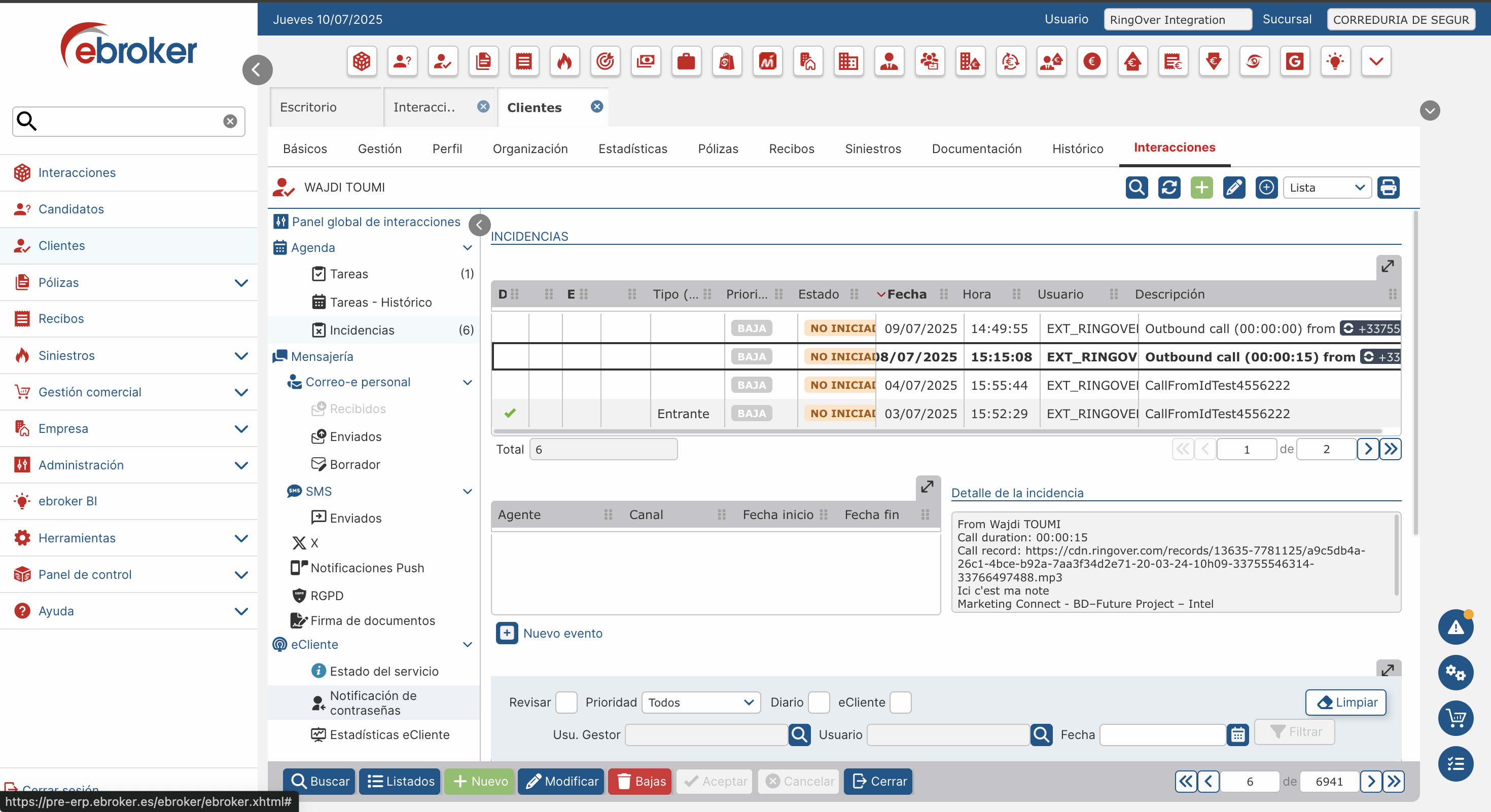The height and width of the screenshot is (812, 1491).
Task: Click the Candidatos toolbar icon with question mark
Action: [x=402, y=61]
